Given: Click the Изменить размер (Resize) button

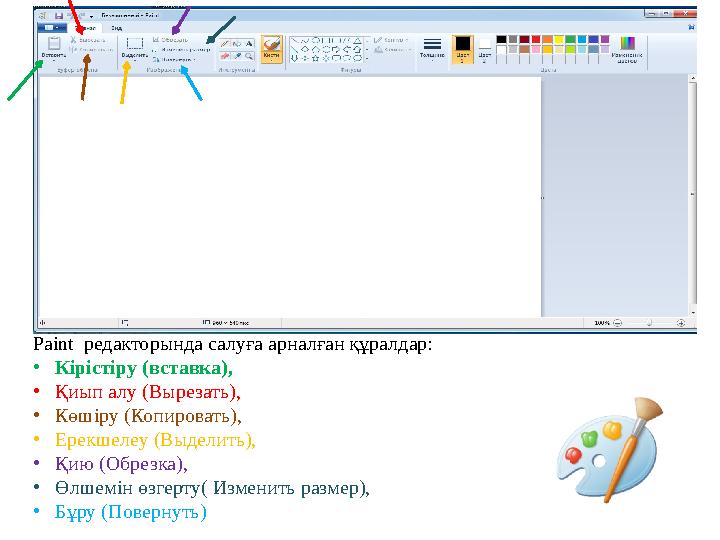Looking at the screenshot, I should [181, 50].
